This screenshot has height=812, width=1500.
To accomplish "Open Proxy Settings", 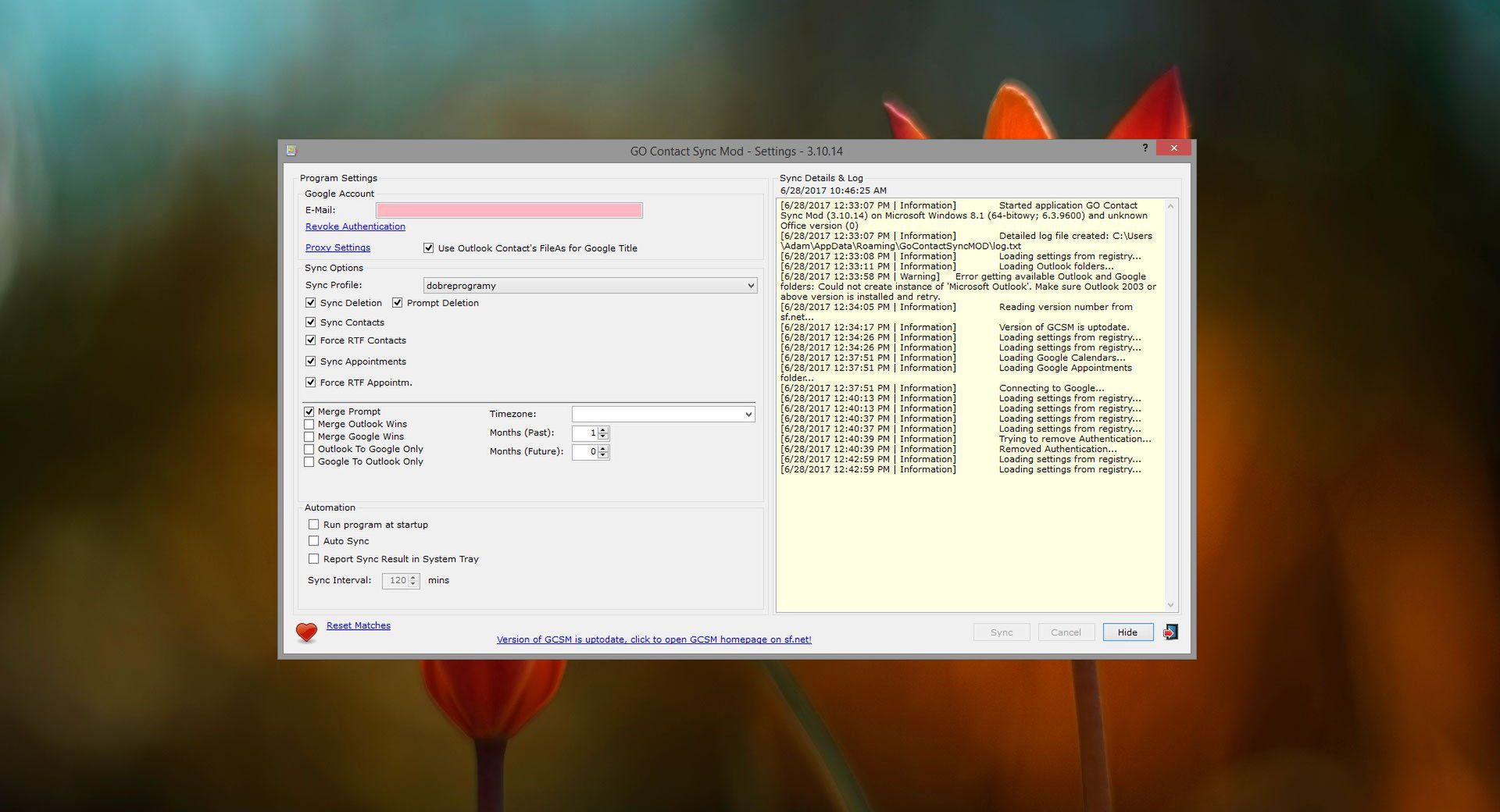I will coord(337,248).
